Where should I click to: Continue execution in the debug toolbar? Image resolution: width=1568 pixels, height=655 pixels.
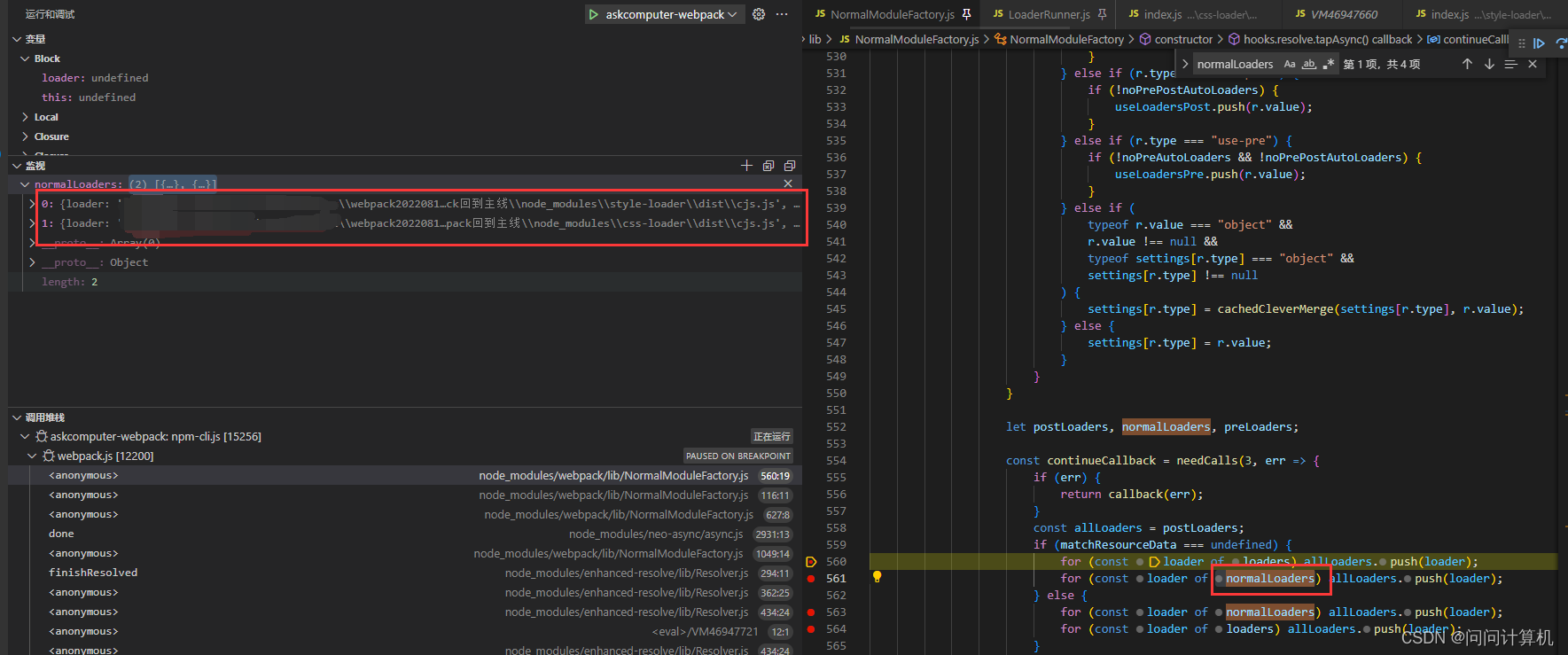pos(1540,43)
